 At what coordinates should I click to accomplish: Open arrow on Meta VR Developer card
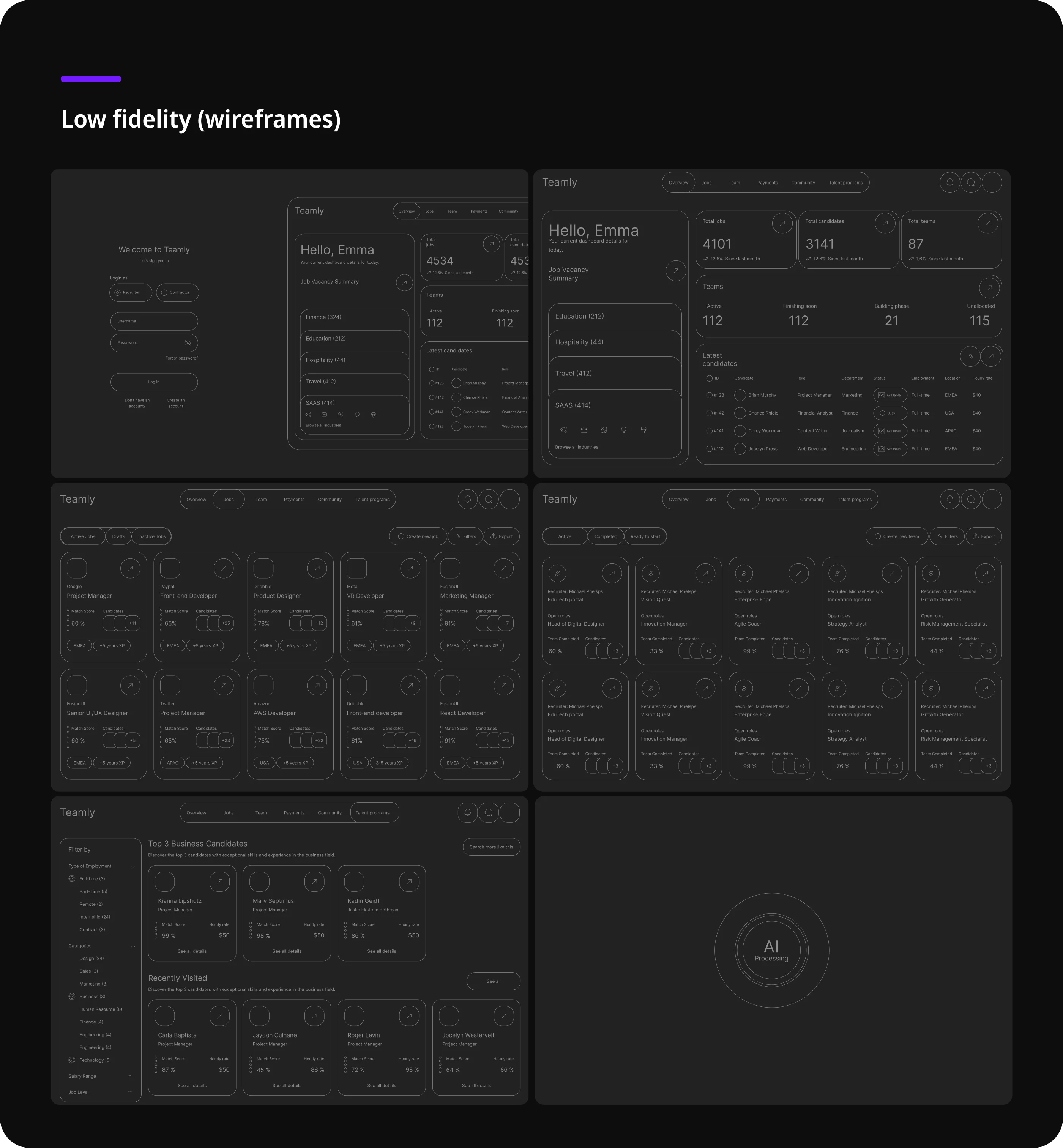click(410, 568)
